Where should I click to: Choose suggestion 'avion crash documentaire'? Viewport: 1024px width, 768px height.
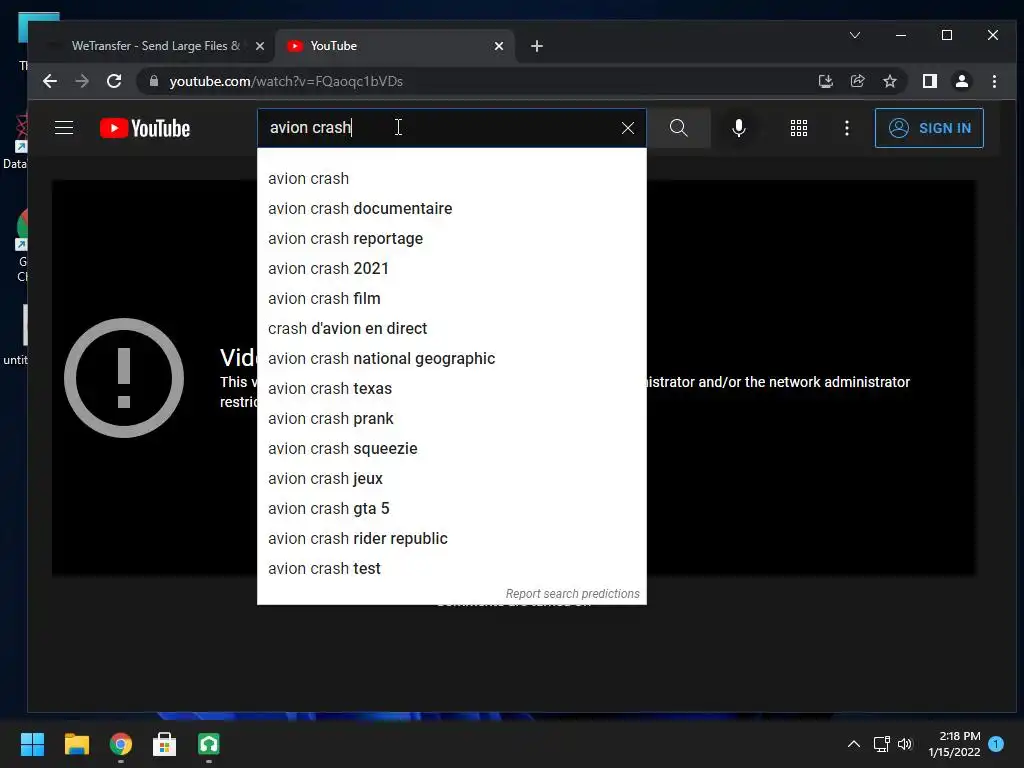click(452, 208)
